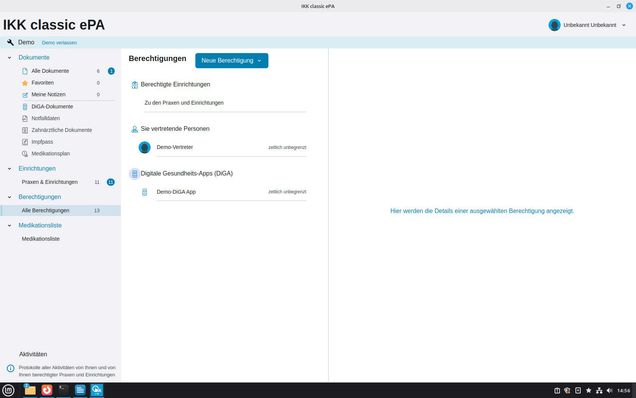
Task: Select the Demo-DiGA App entry name
Action: point(176,192)
